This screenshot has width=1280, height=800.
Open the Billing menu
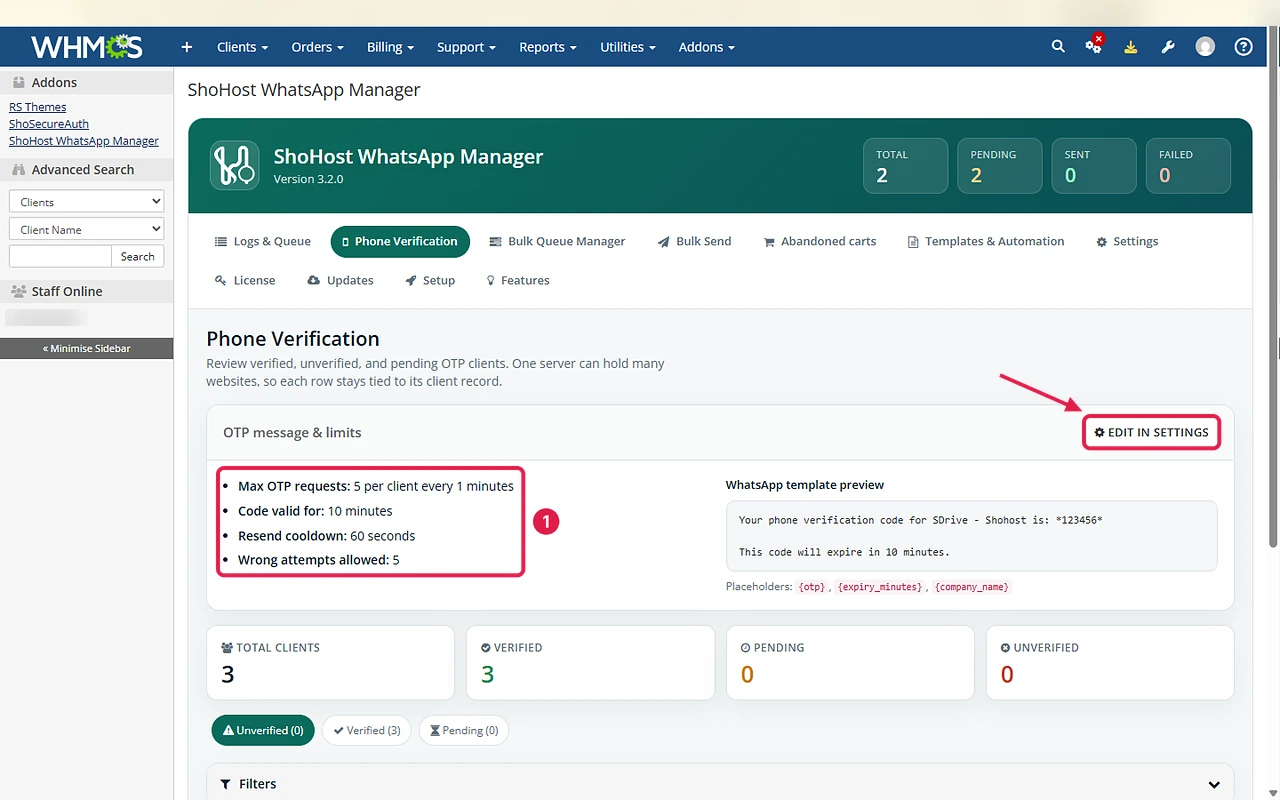tap(390, 47)
